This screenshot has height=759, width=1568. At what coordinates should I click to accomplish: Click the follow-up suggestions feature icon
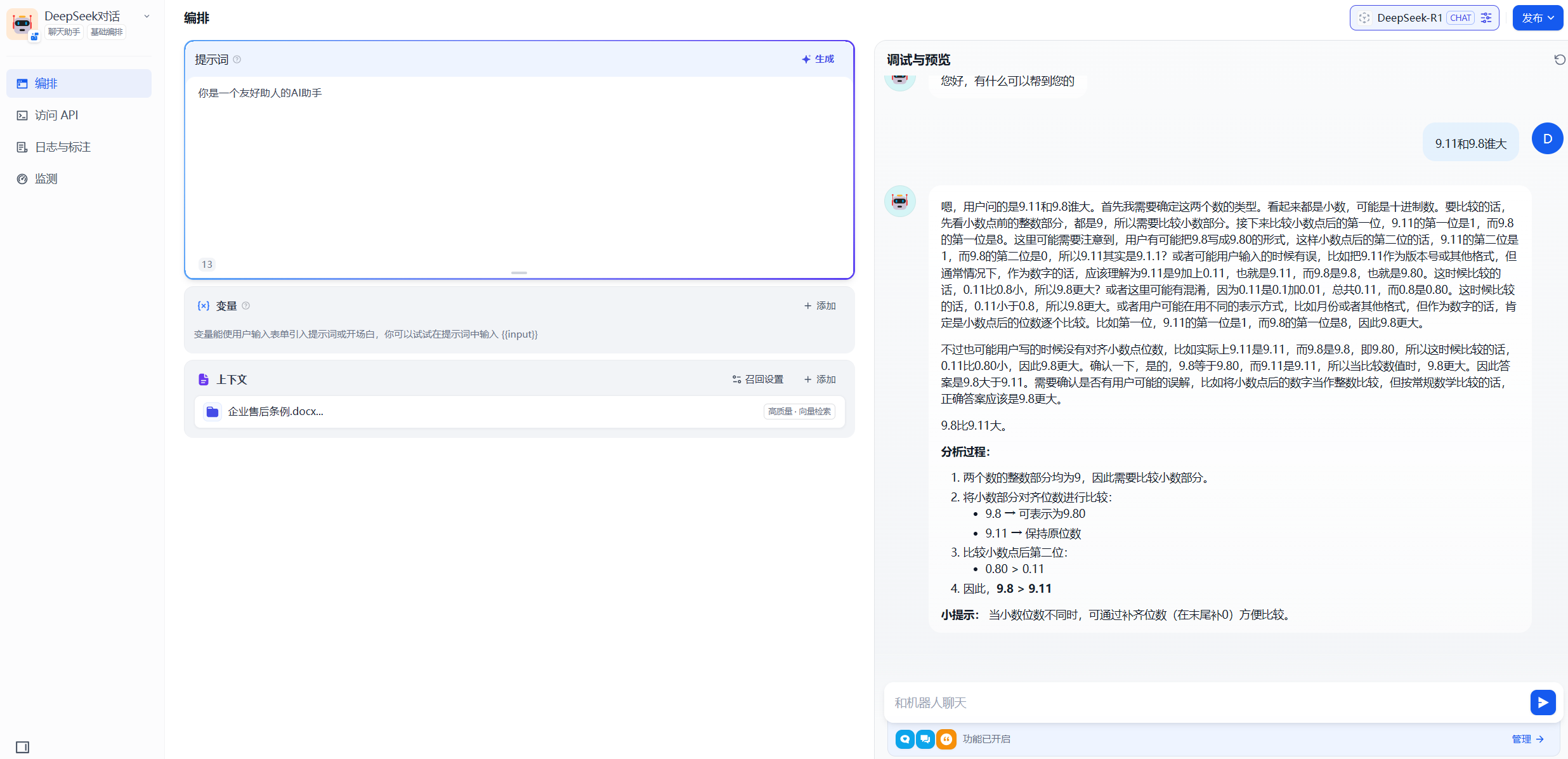(925, 739)
